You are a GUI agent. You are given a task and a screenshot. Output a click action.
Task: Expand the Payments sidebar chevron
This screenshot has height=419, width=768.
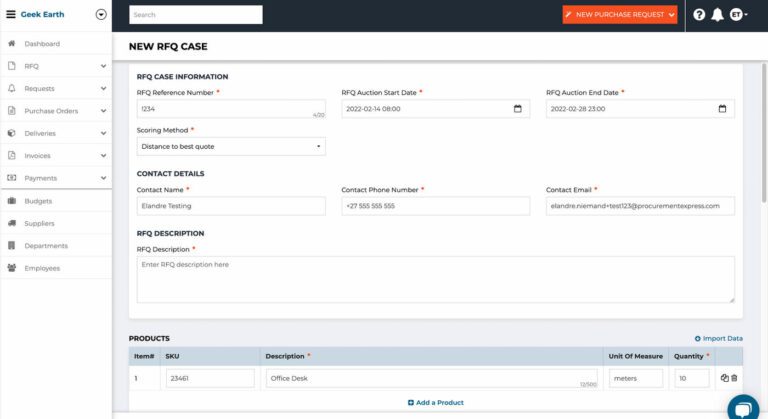click(x=103, y=178)
